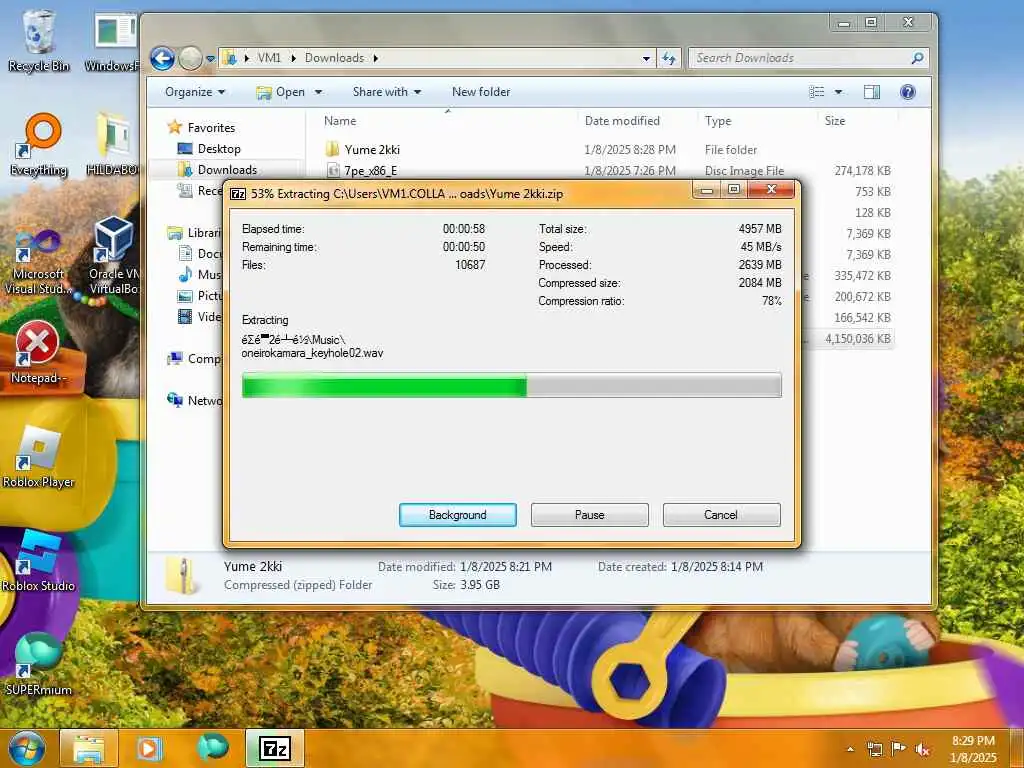Image resolution: width=1024 pixels, height=768 pixels.
Task: Click the Action Center flag icon
Action: click(x=899, y=749)
